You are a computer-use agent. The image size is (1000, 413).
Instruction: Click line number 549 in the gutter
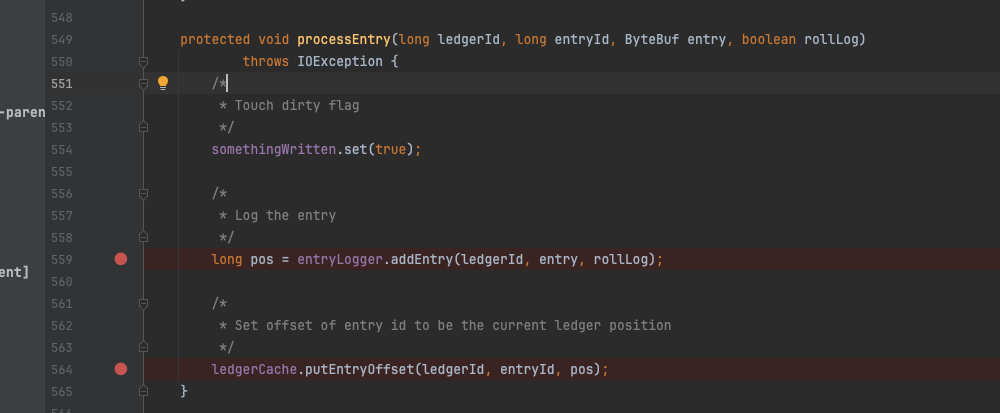[62, 40]
